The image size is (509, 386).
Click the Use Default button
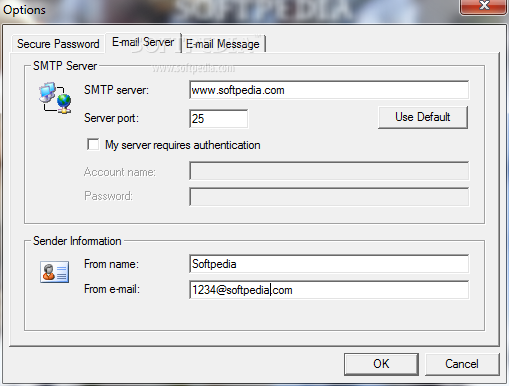tap(423, 117)
